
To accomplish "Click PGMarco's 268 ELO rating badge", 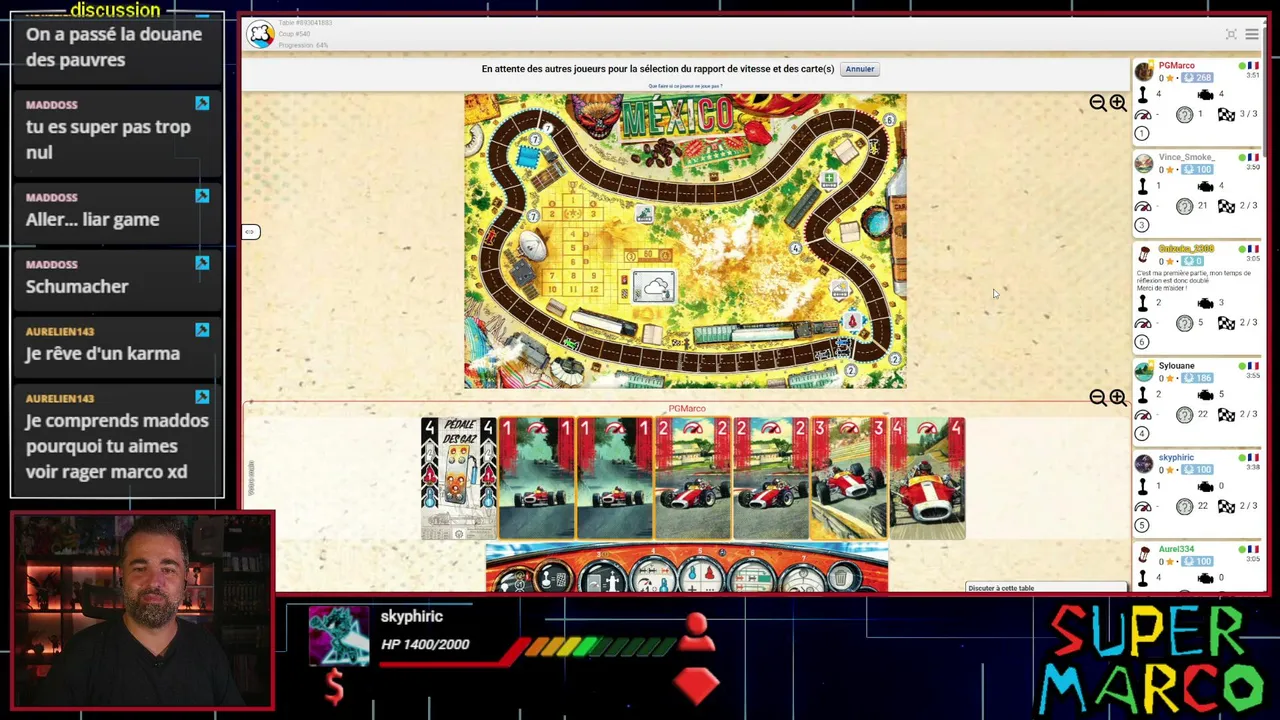I will coord(1197,78).
